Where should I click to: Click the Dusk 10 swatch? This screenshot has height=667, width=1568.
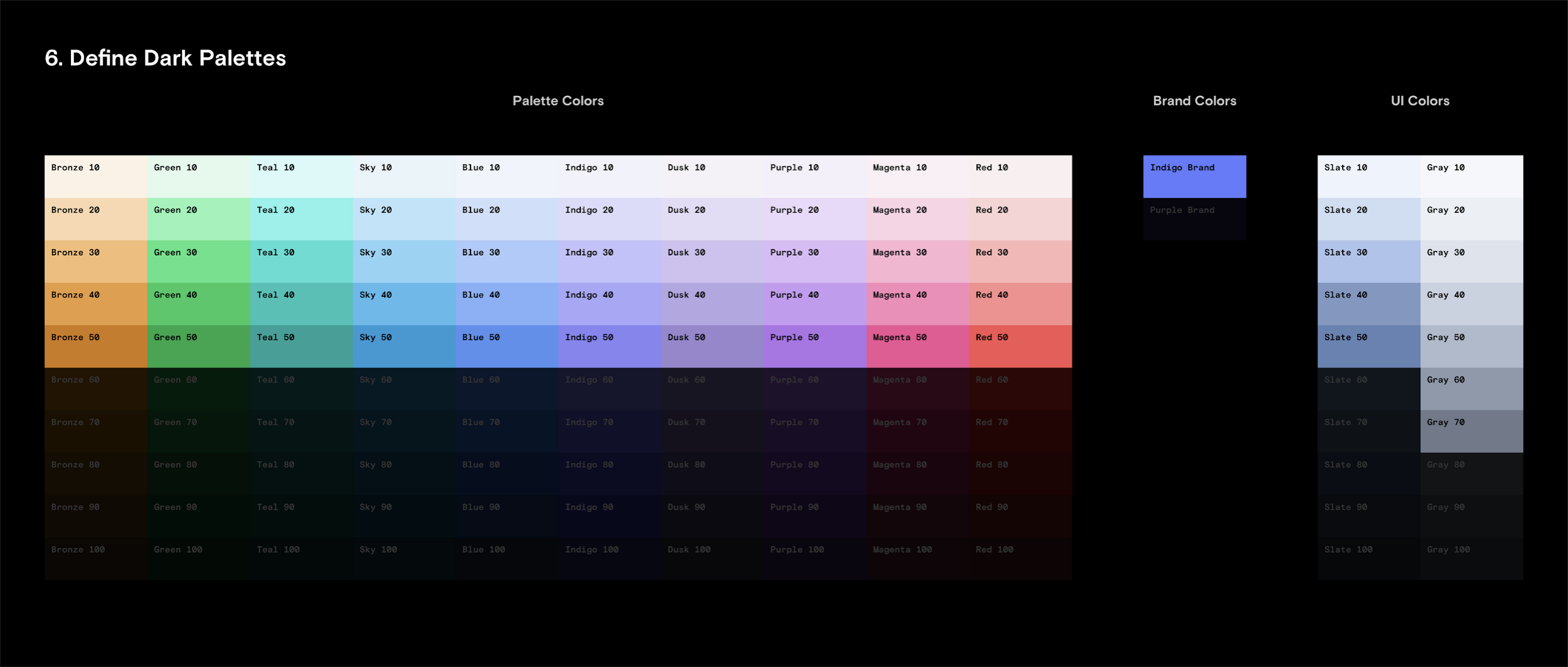(712, 176)
